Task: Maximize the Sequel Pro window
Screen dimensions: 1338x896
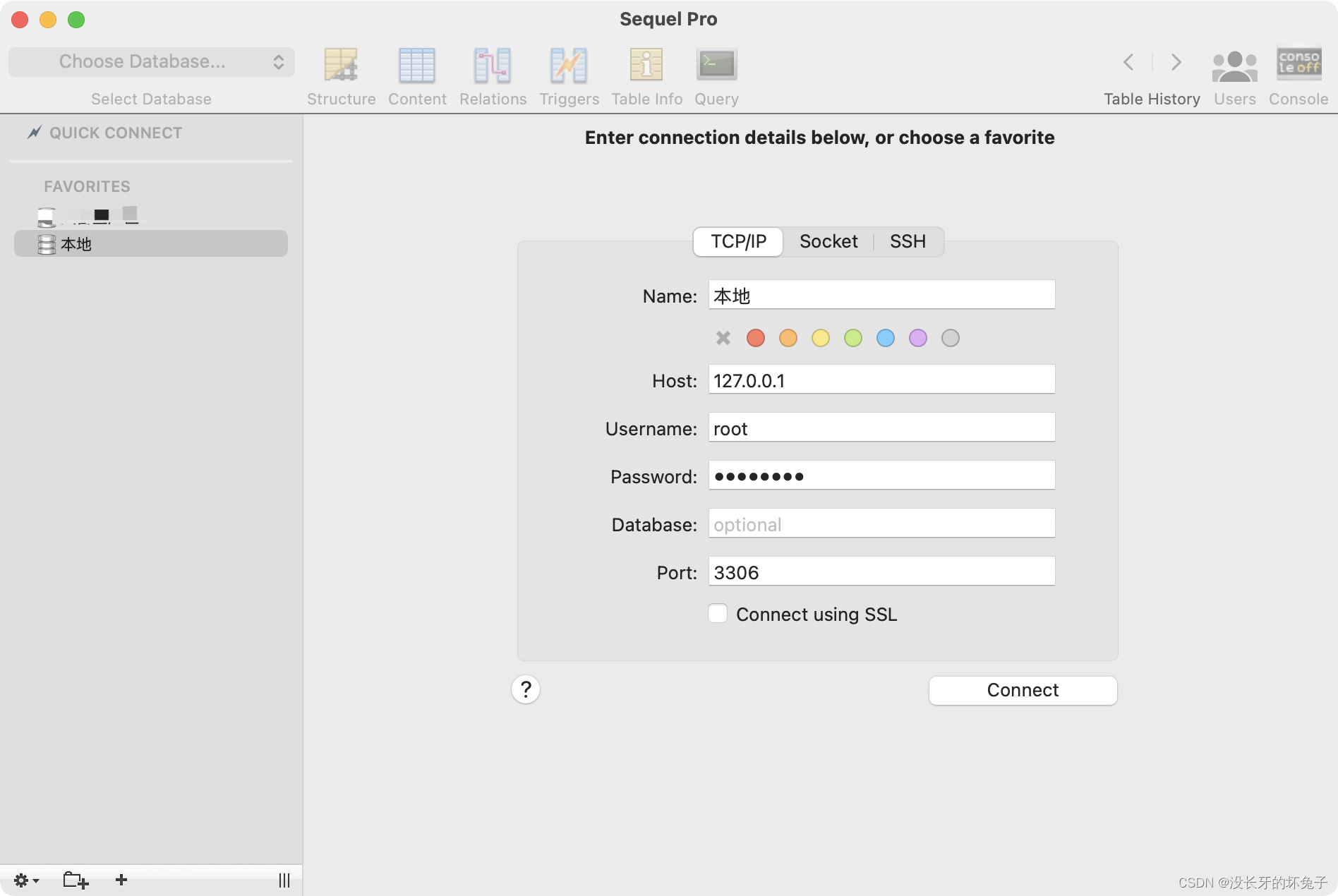Action: (76, 20)
